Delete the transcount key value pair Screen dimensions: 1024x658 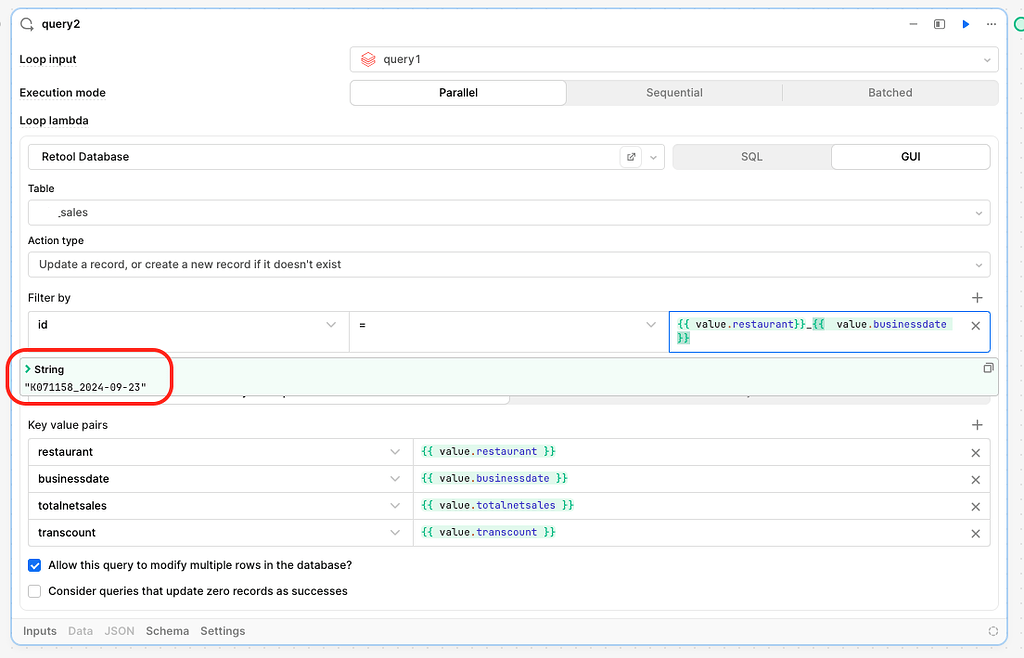976,533
